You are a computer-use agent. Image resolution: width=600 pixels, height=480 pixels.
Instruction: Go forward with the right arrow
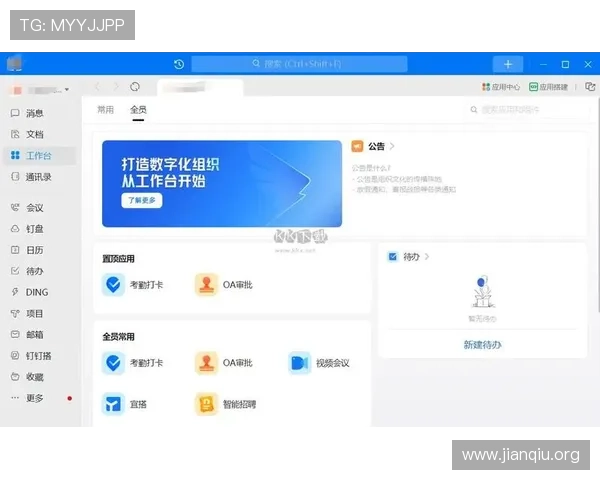[116, 87]
